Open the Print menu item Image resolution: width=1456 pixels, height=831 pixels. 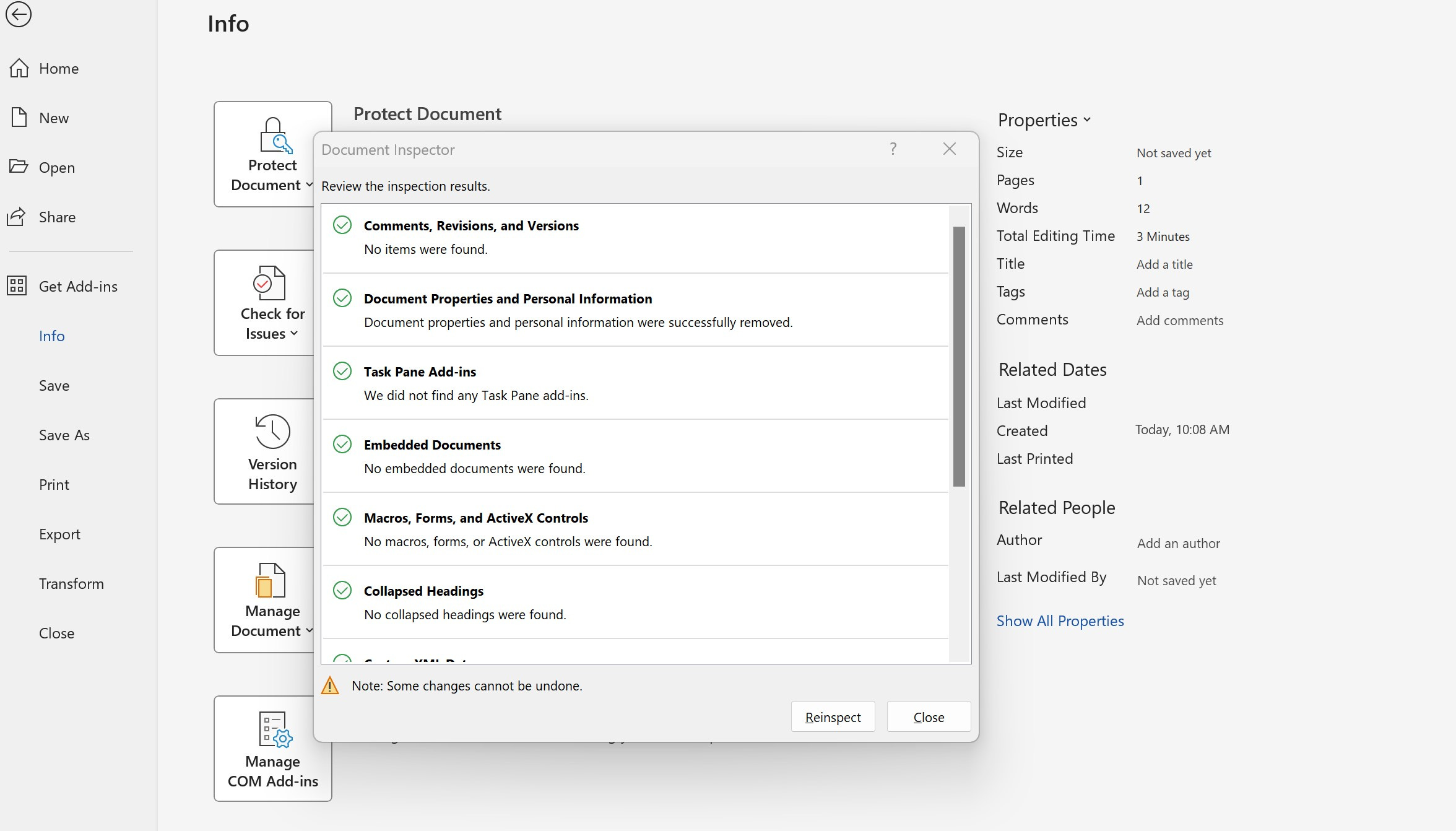point(54,484)
